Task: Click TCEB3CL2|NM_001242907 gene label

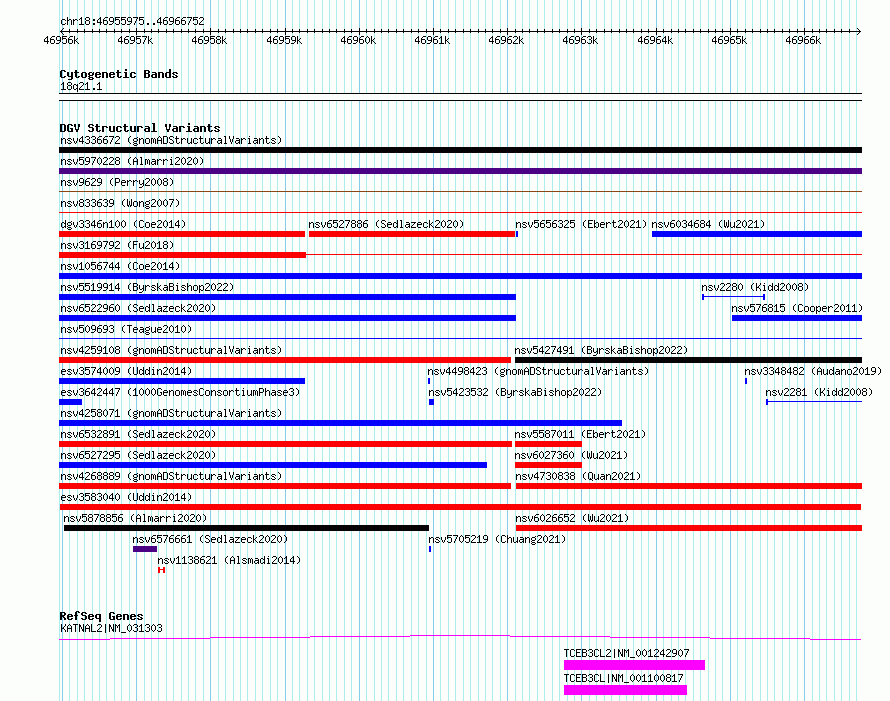Action: pyautogui.click(x=627, y=653)
